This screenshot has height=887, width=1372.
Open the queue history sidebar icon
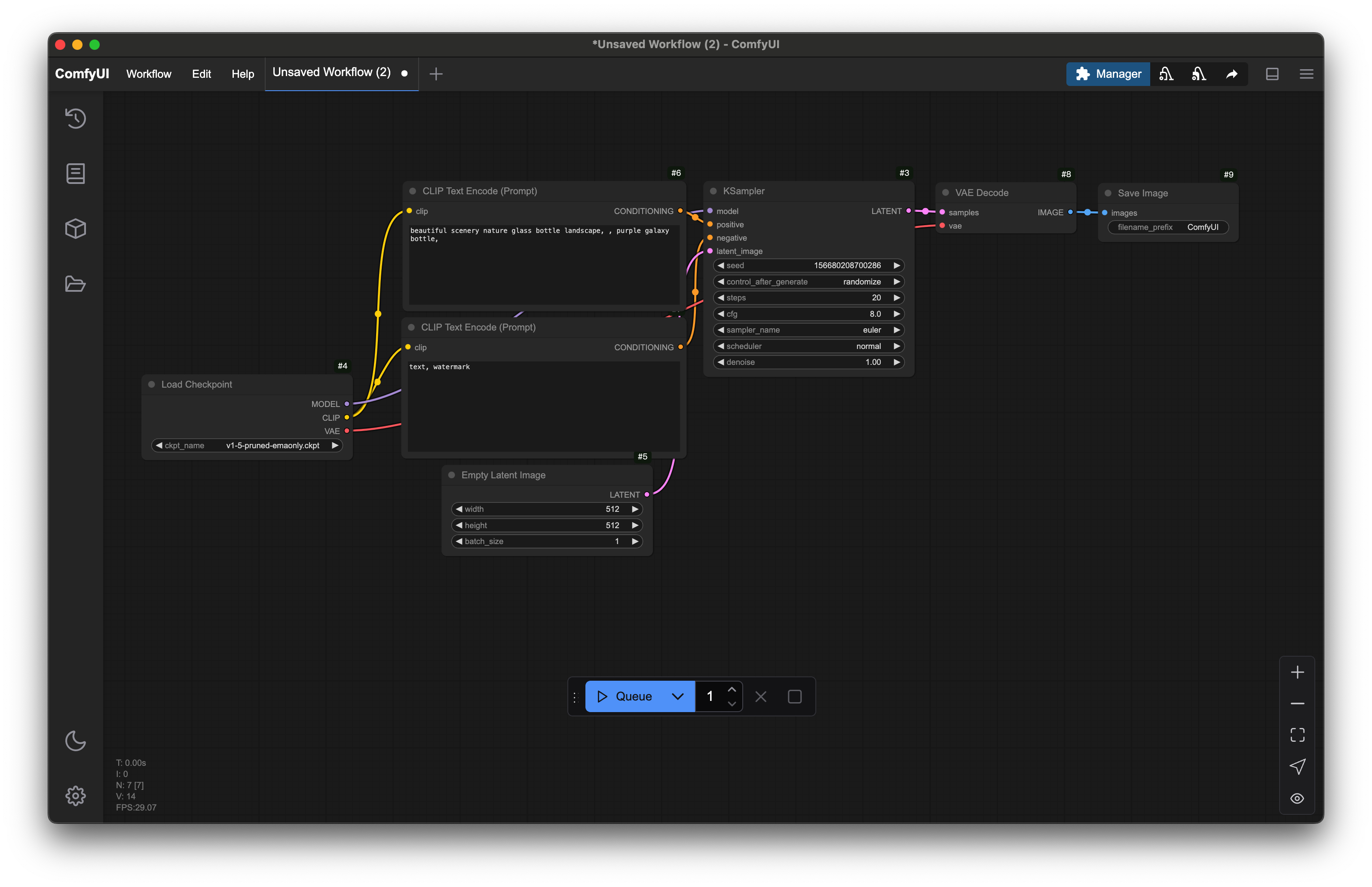(x=76, y=119)
